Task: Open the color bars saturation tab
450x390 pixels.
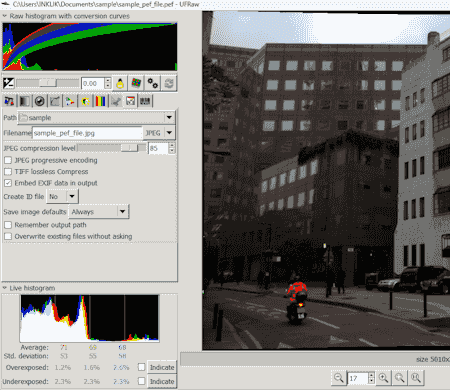Action: 100,101
